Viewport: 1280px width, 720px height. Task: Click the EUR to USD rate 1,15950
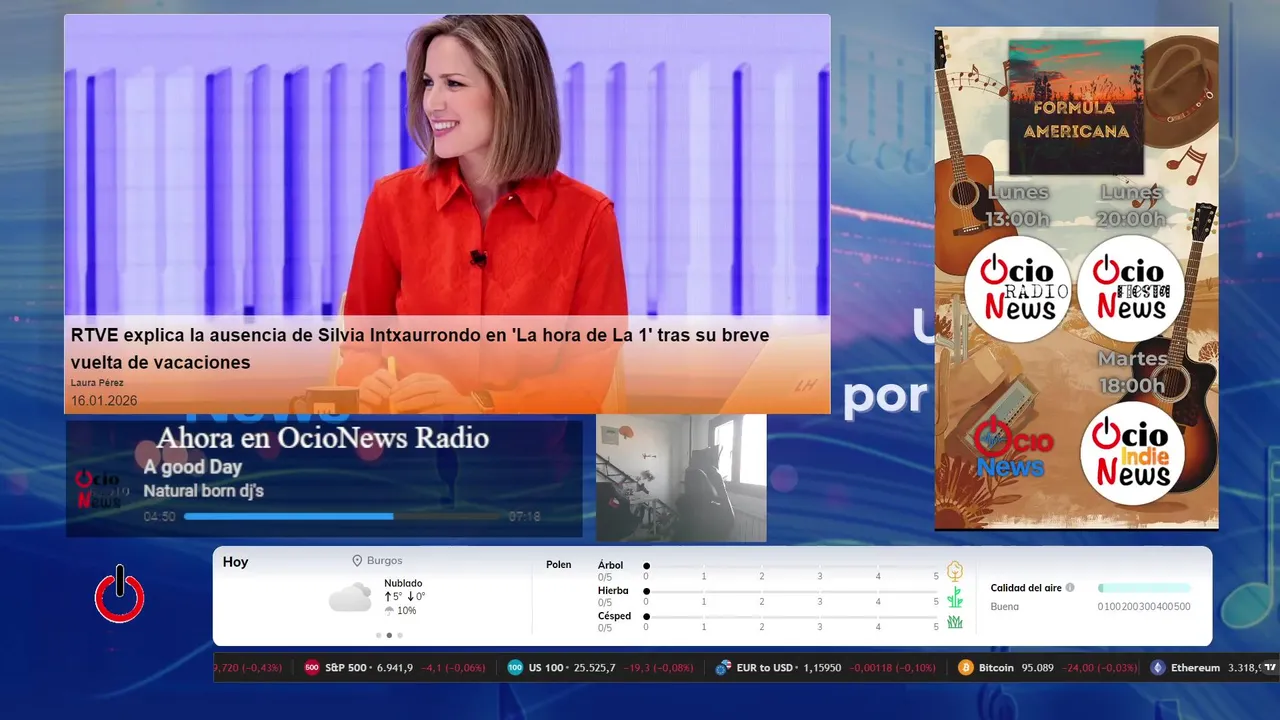pos(822,667)
